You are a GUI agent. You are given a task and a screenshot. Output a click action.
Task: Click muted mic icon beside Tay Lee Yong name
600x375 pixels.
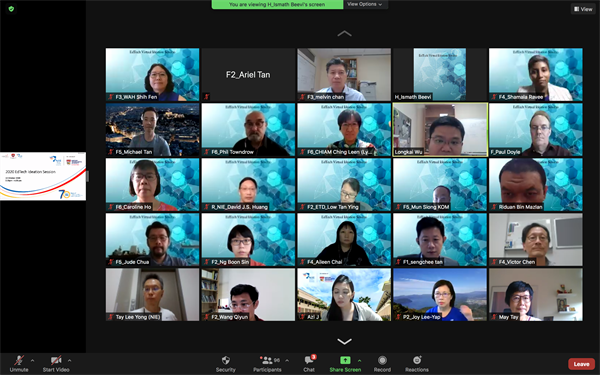(x=111, y=317)
